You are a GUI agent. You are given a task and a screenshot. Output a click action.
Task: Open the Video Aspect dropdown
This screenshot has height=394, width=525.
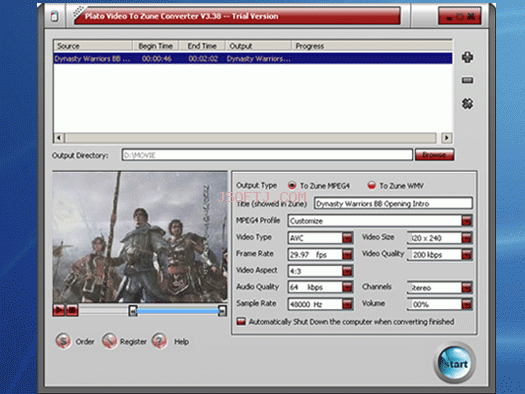[x=347, y=271]
